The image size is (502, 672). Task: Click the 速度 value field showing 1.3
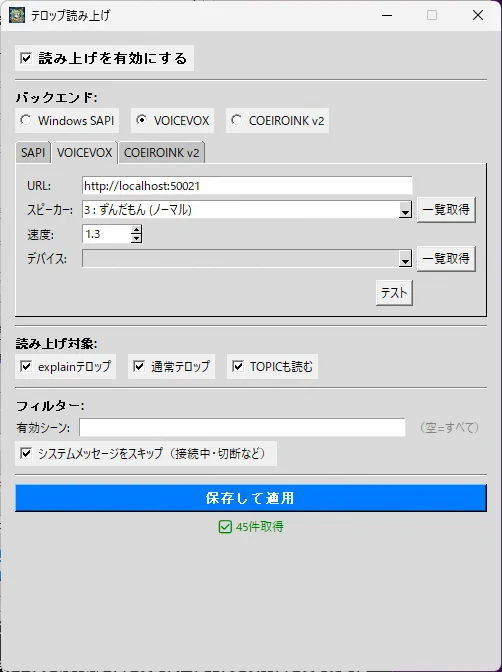click(106, 234)
